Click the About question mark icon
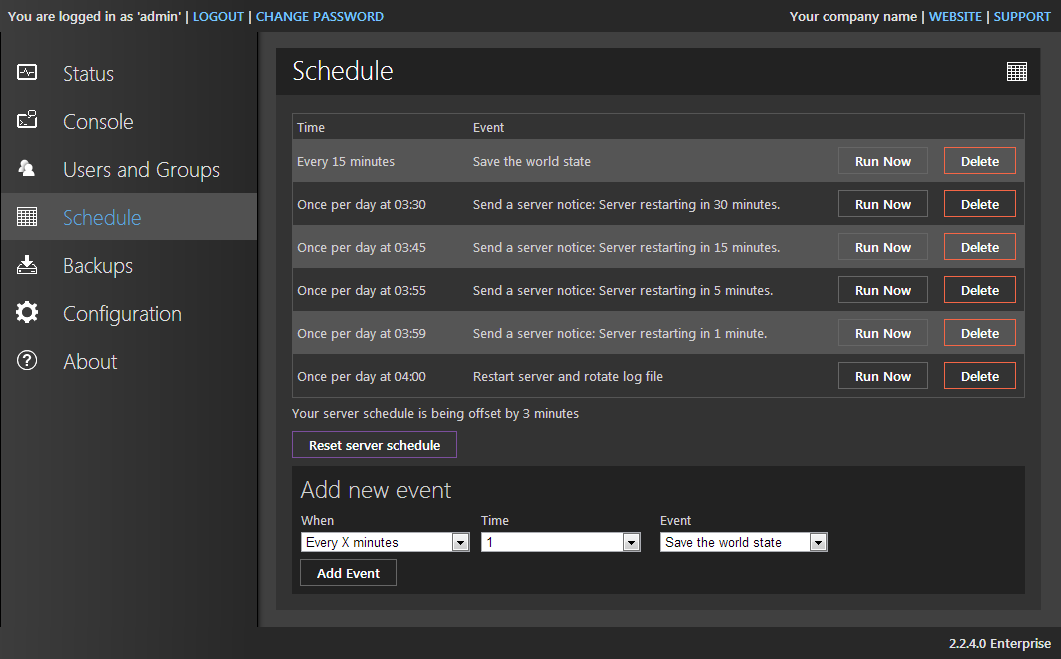Viewport: 1061px width, 659px height. pos(27,361)
